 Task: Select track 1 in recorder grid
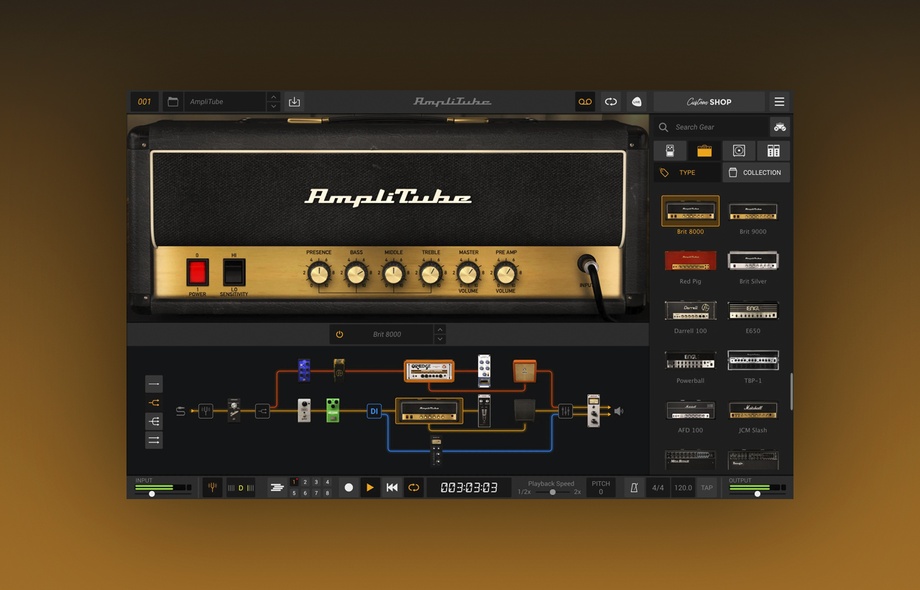pyautogui.click(x=295, y=482)
